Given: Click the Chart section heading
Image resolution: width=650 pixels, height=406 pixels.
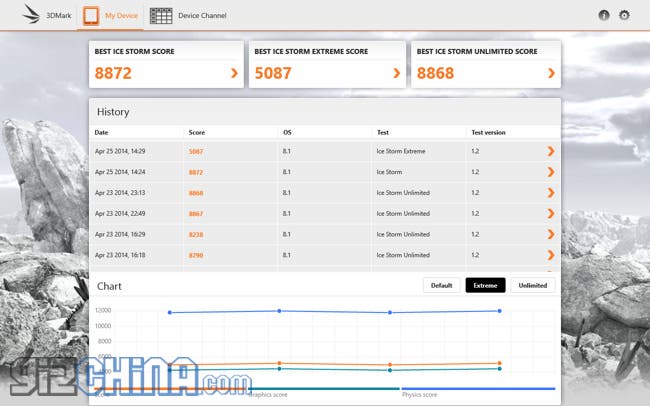Looking at the screenshot, I should click(x=109, y=286).
